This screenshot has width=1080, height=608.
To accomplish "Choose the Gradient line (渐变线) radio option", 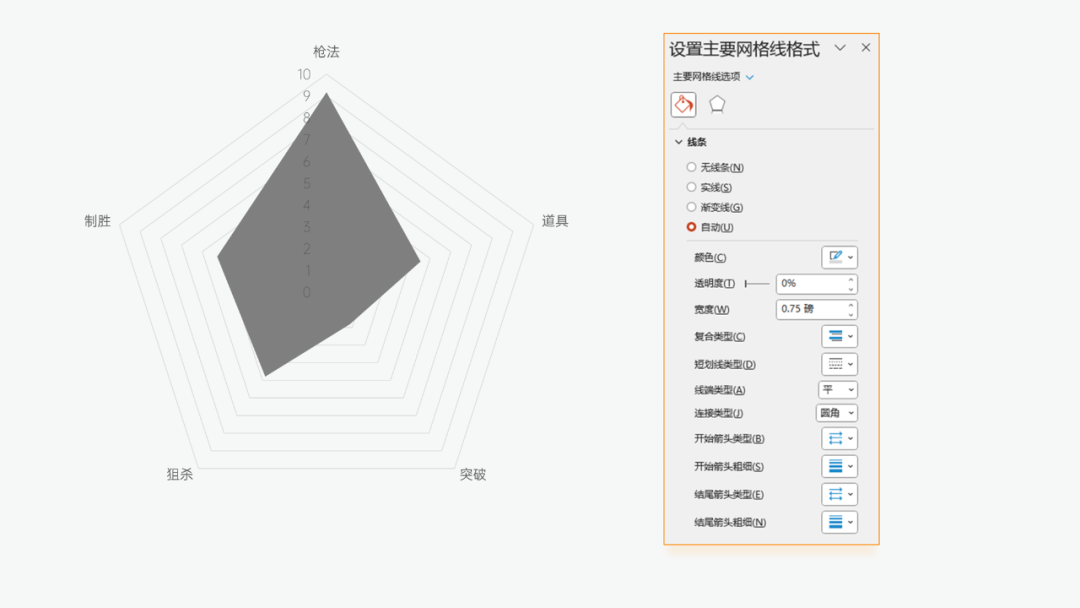I will click(x=691, y=207).
